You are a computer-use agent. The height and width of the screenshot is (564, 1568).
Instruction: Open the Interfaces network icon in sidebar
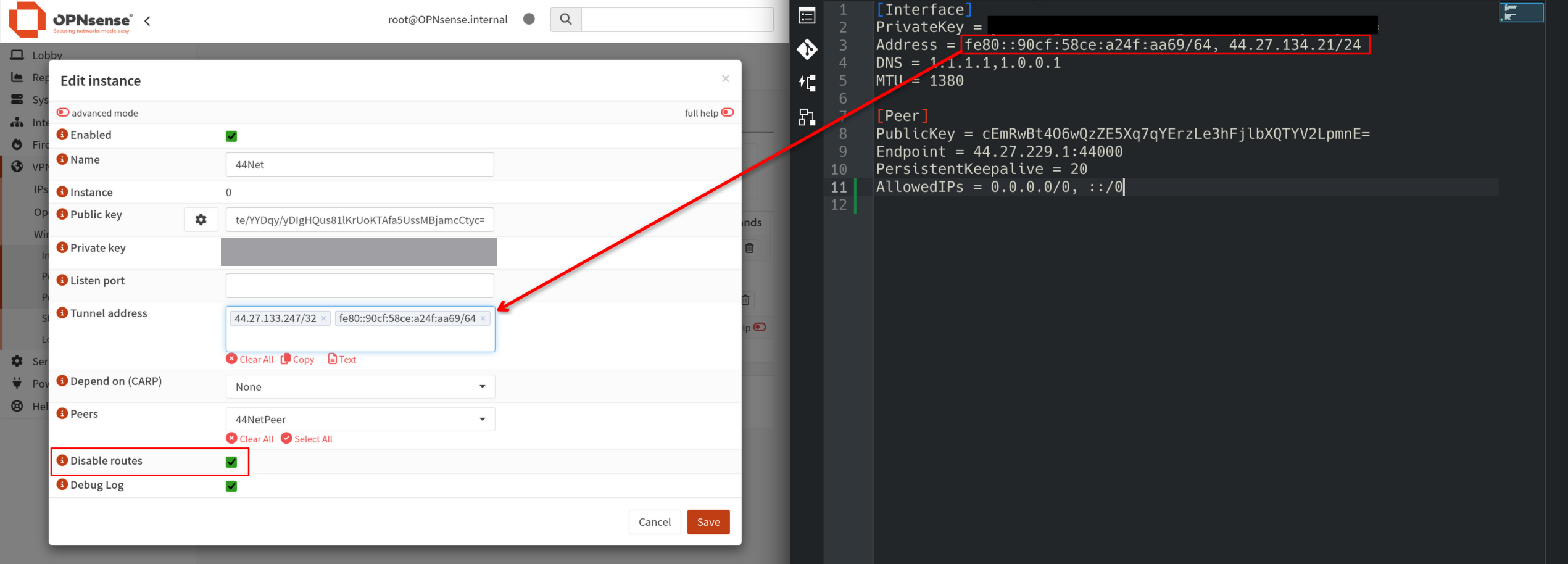pyautogui.click(x=17, y=122)
